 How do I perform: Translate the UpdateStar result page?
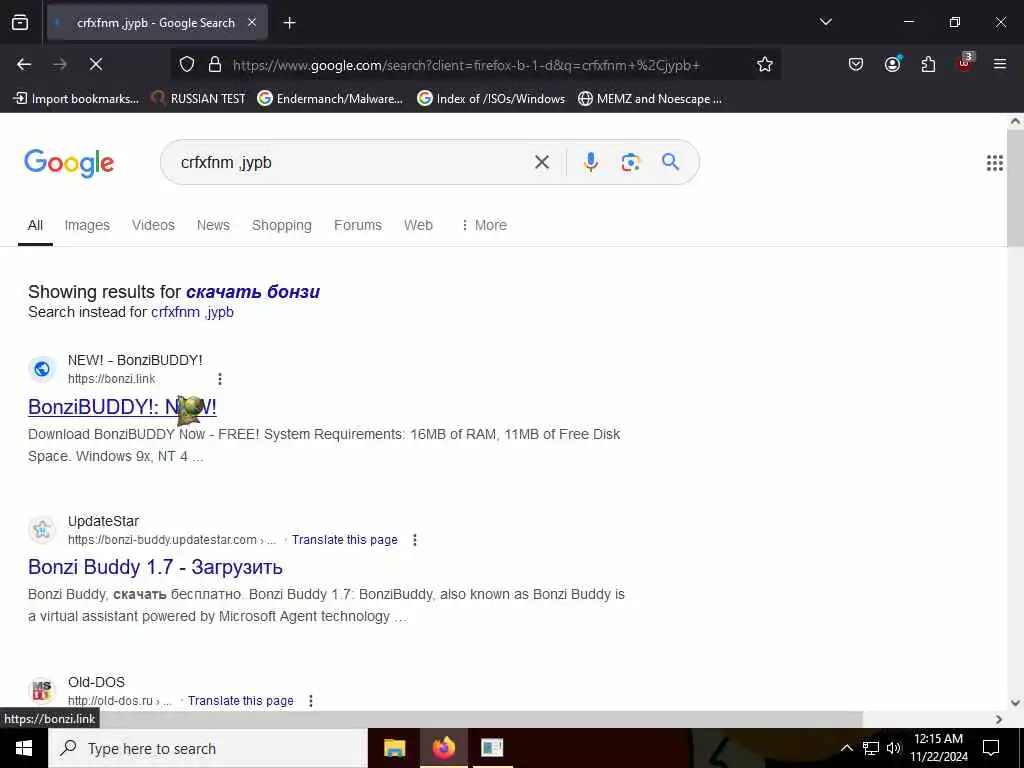(x=344, y=539)
